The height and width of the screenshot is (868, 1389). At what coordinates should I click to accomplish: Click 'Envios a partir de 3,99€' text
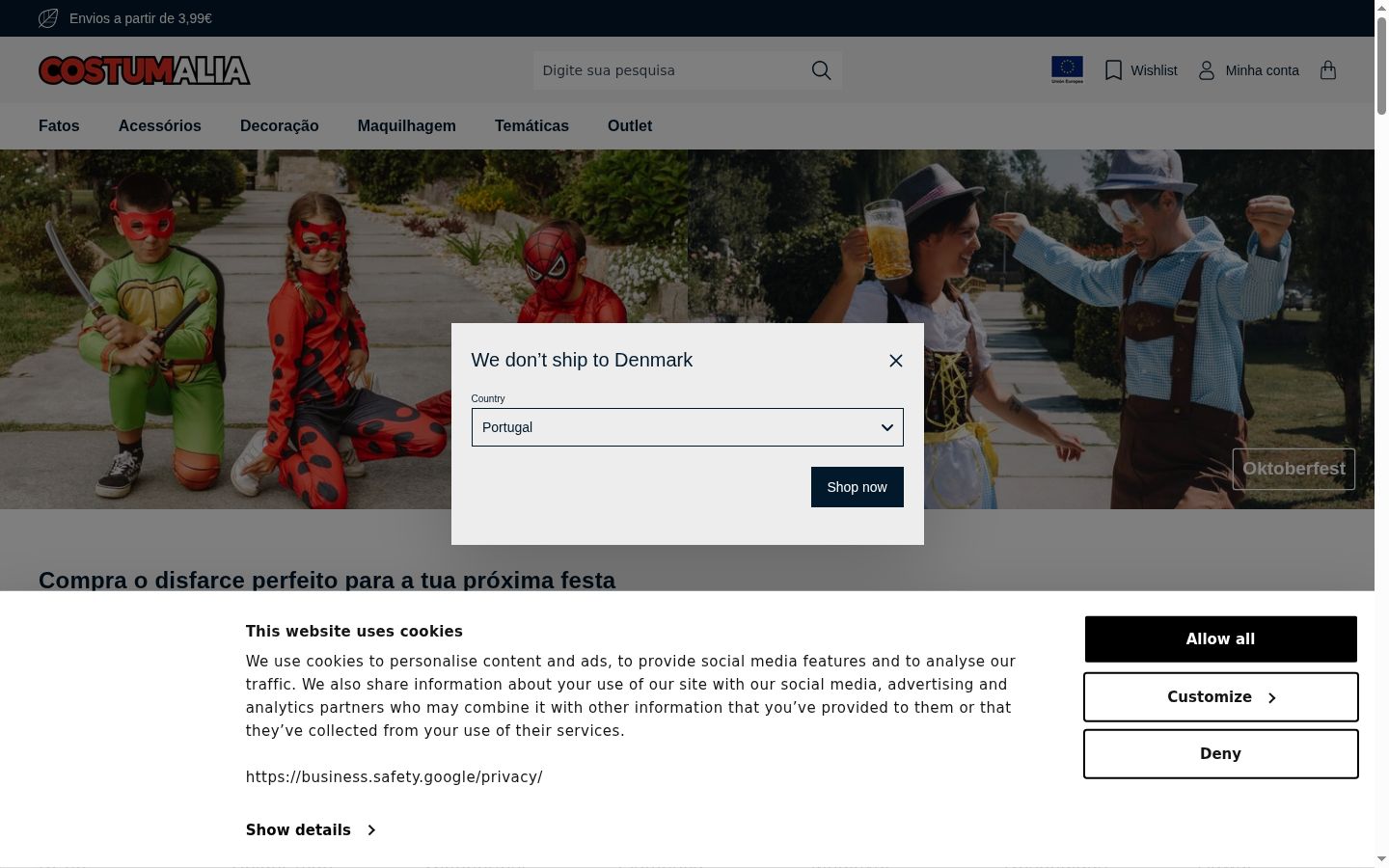[x=141, y=18]
